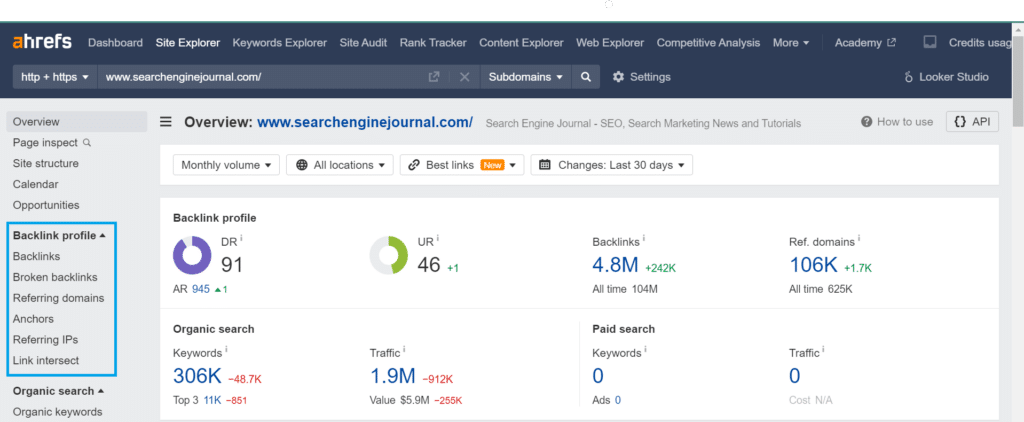Open the Subdomains mode dropdown
1024x422 pixels.
click(526, 76)
